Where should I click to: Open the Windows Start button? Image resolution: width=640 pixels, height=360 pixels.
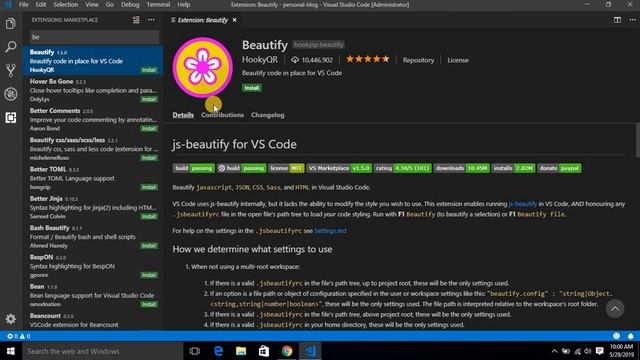[11, 351]
